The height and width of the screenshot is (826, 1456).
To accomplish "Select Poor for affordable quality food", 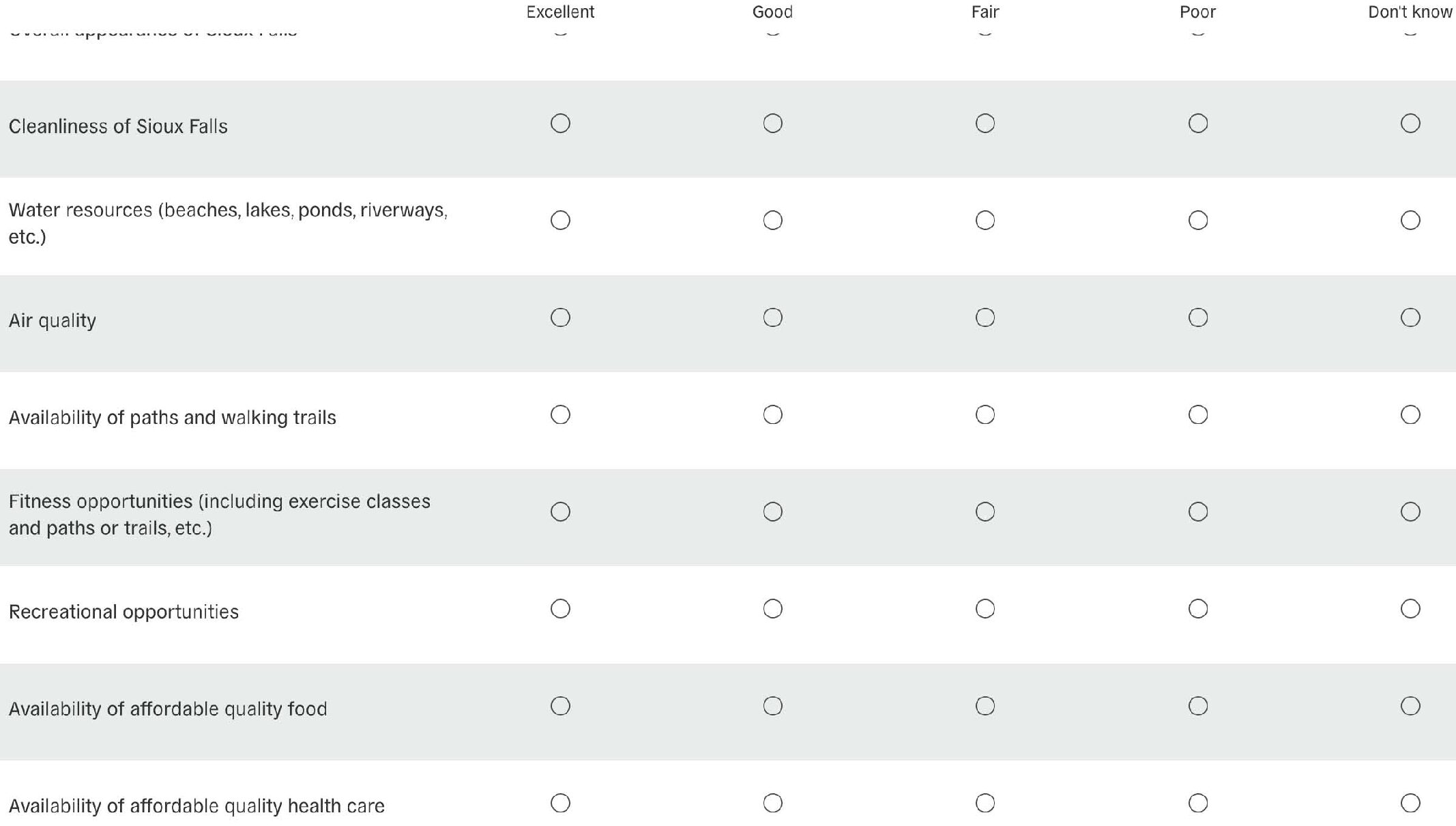I will pyautogui.click(x=1197, y=706).
